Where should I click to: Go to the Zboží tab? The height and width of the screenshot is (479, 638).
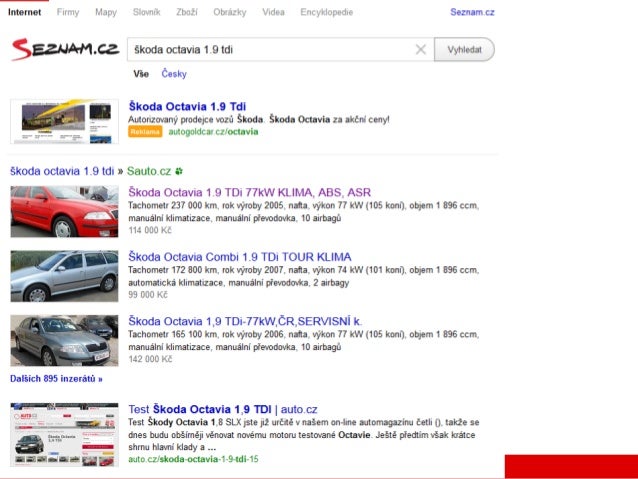187,12
